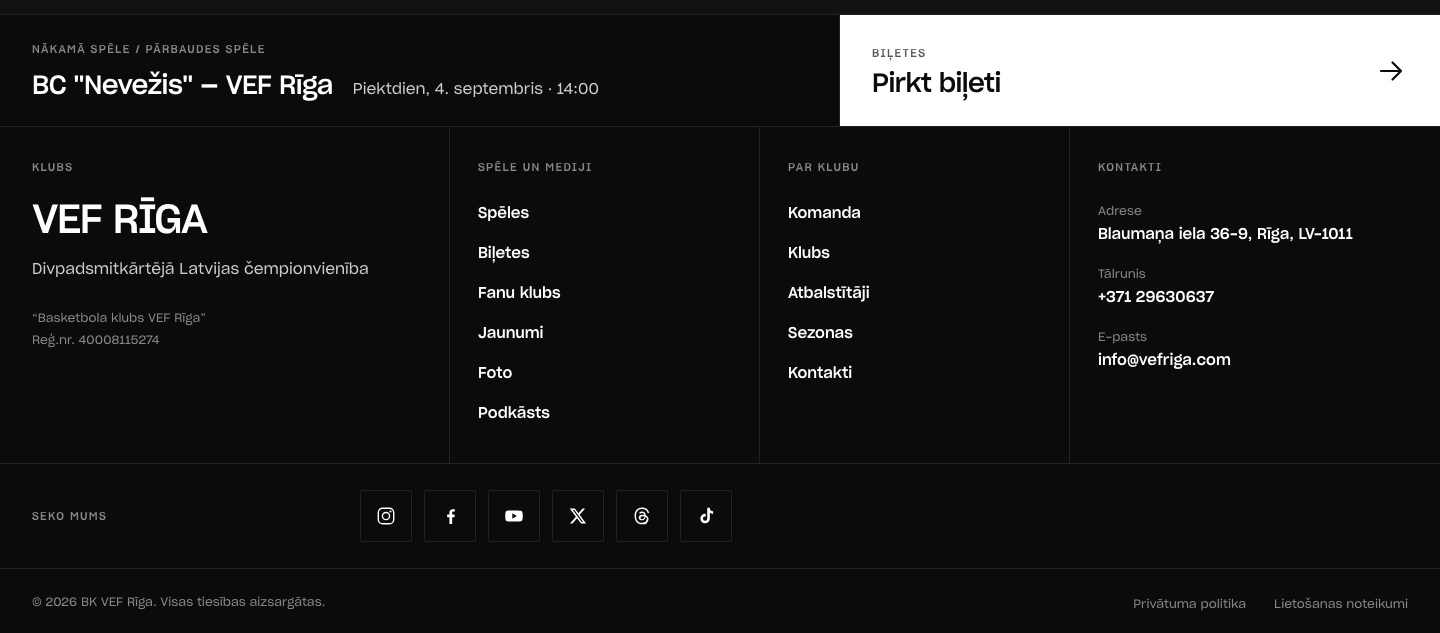Viewport: 1440px width, 633px height.
Task: Open Lietošanas noteikumi link
Action: click(1341, 604)
